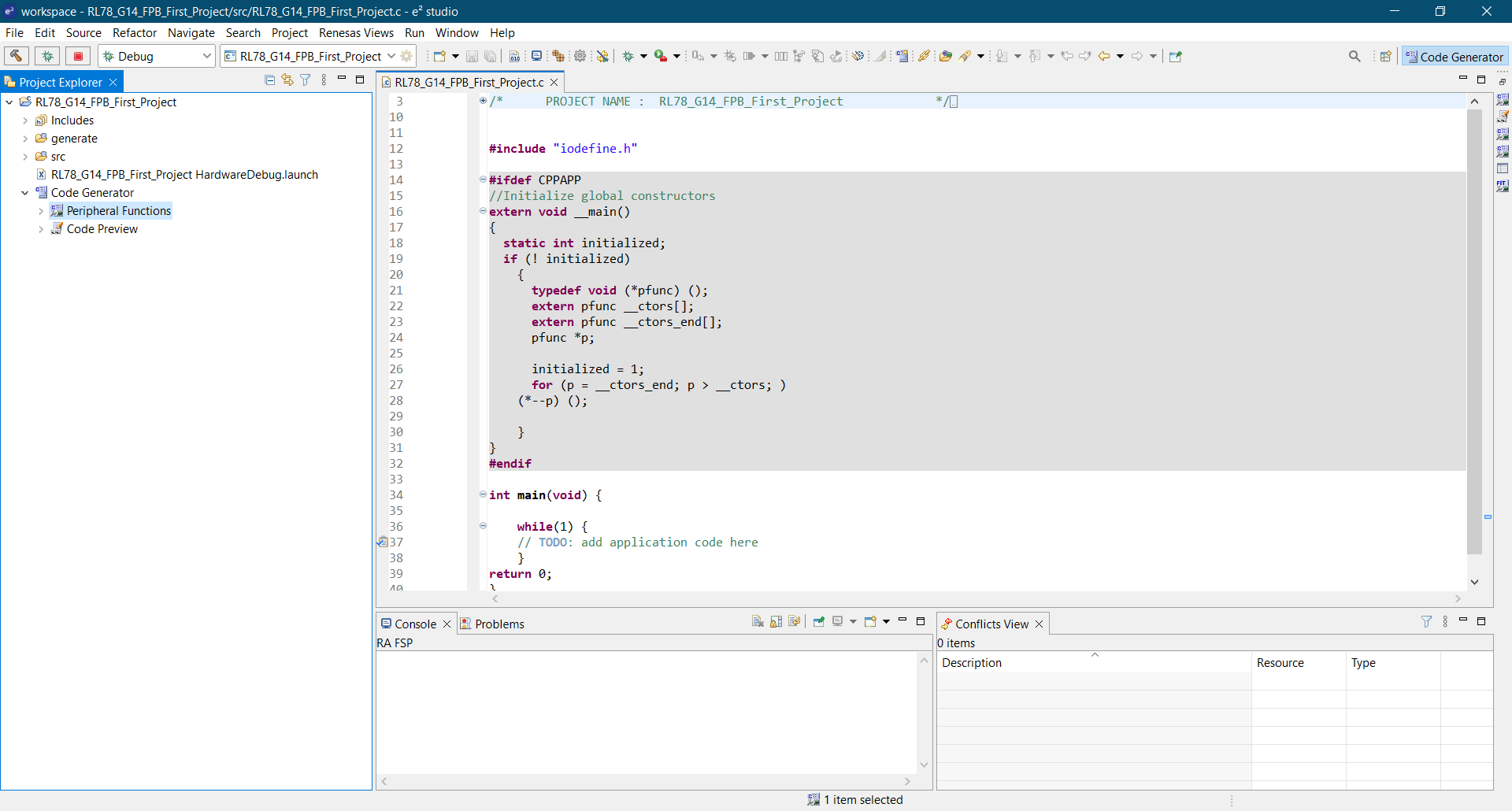The image size is (1512, 811).
Task: Click Collapse All icon in Project Explorer
Action: tap(269, 80)
